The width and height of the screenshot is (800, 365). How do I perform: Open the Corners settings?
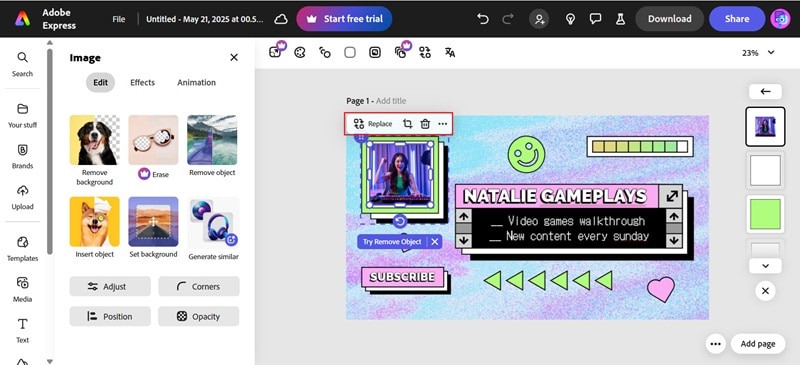(x=198, y=286)
